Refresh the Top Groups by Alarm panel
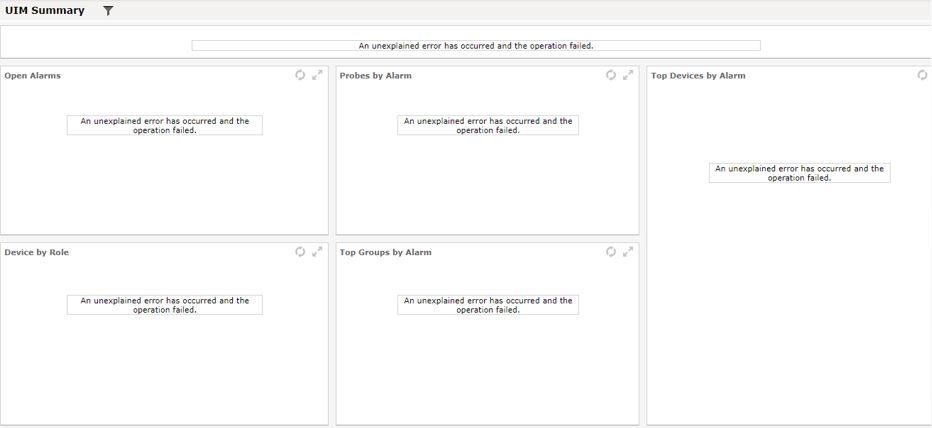The height and width of the screenshot is (428, 932). 611,251
